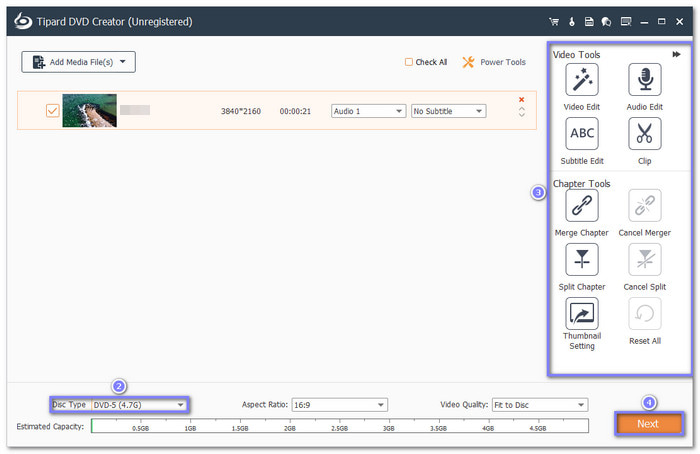Click the Reset All icon
Image resolution: width=700 pixels, height=454 pixels.
click(x=645, y=313)
